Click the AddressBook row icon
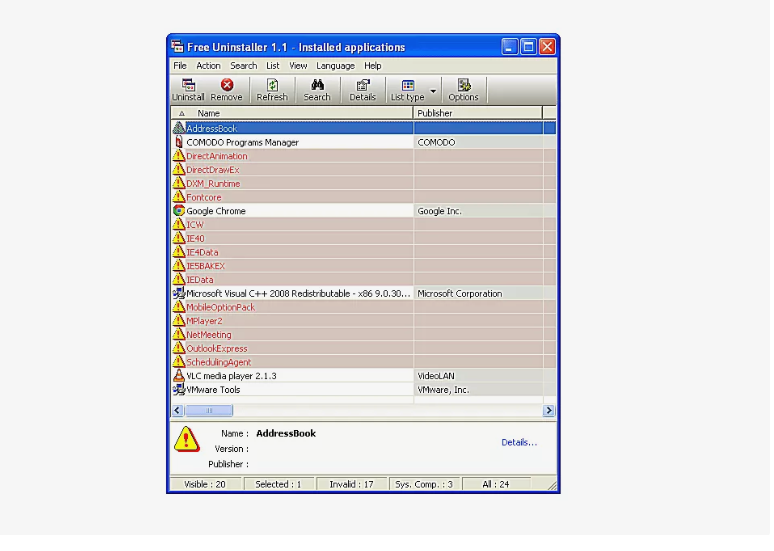Image resolution: width=774 pixels, height=551 pixels. click(x=179, y=128)
